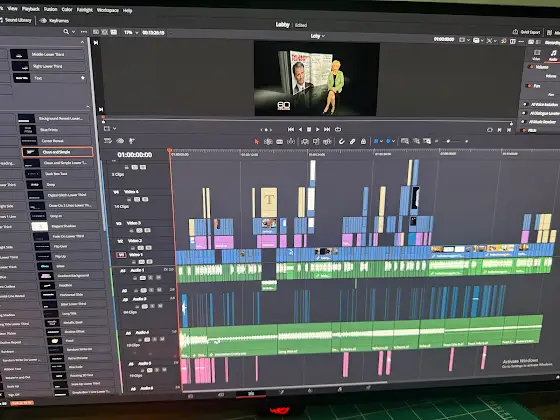Open the Help menu
The height and width of the screenshot is (420, 560).
tap(128, 10)
